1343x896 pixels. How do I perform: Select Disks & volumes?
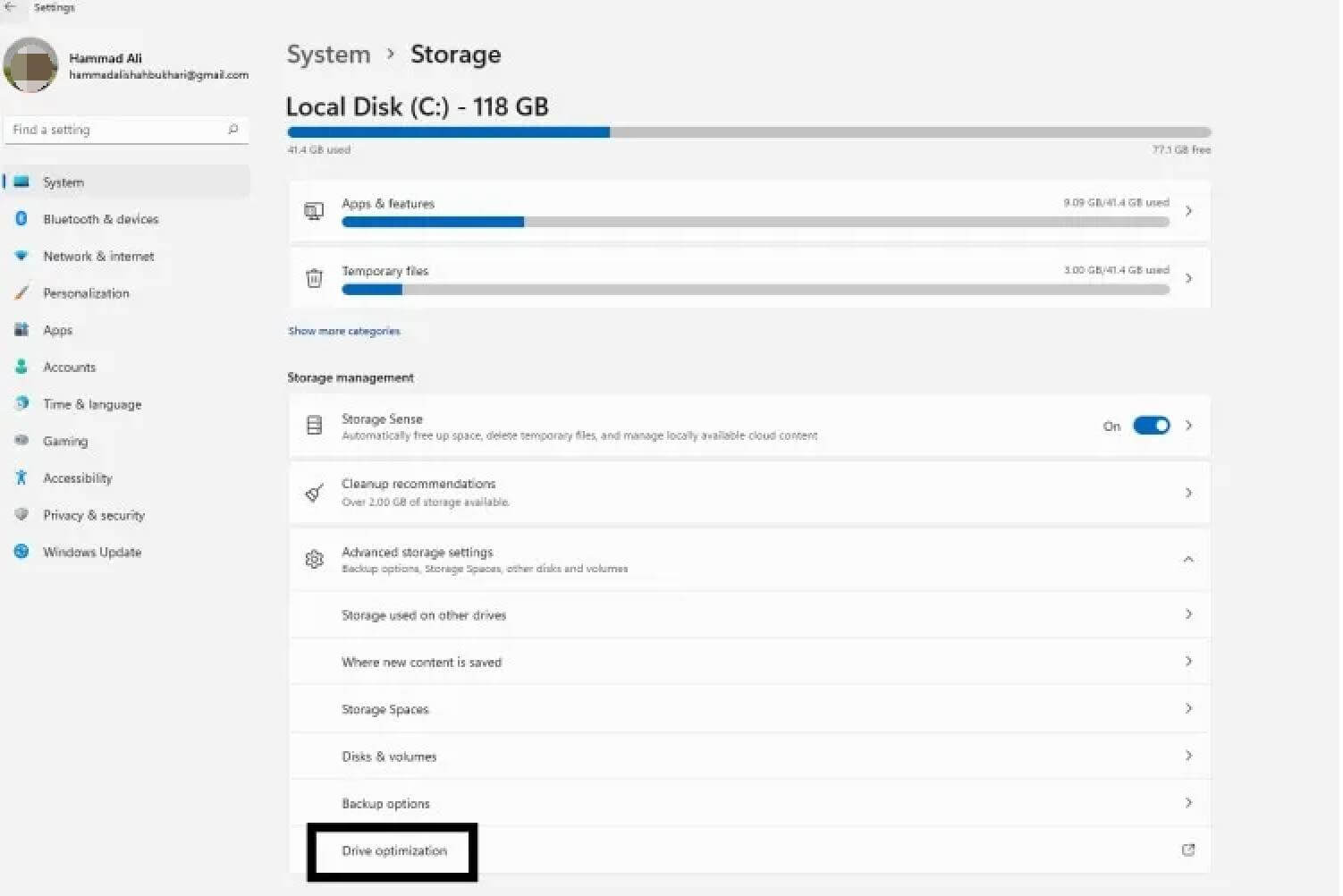(749, 756)
